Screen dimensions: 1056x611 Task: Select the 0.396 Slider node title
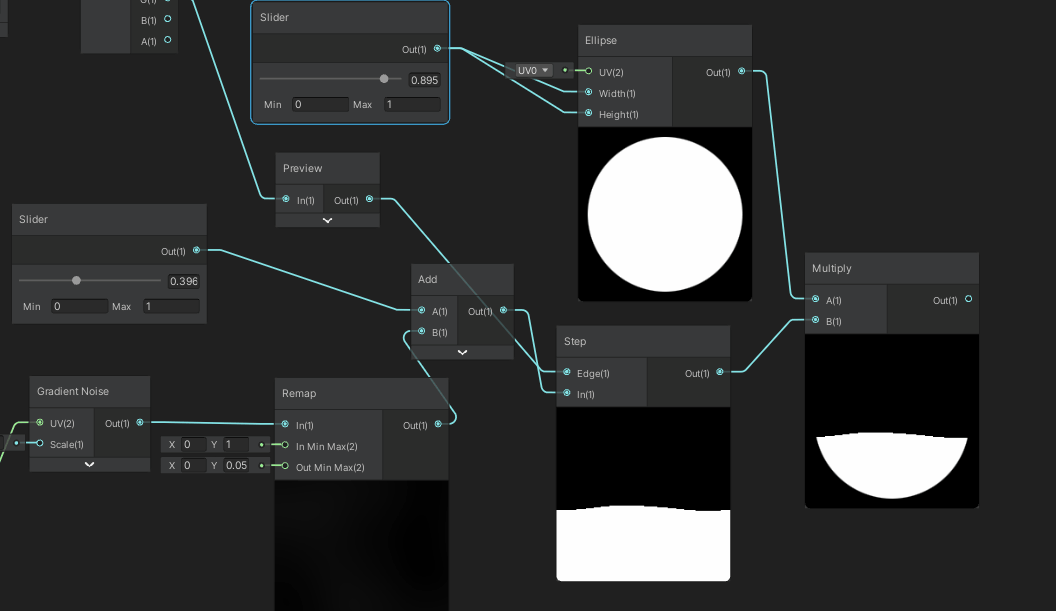coord(34,220)
